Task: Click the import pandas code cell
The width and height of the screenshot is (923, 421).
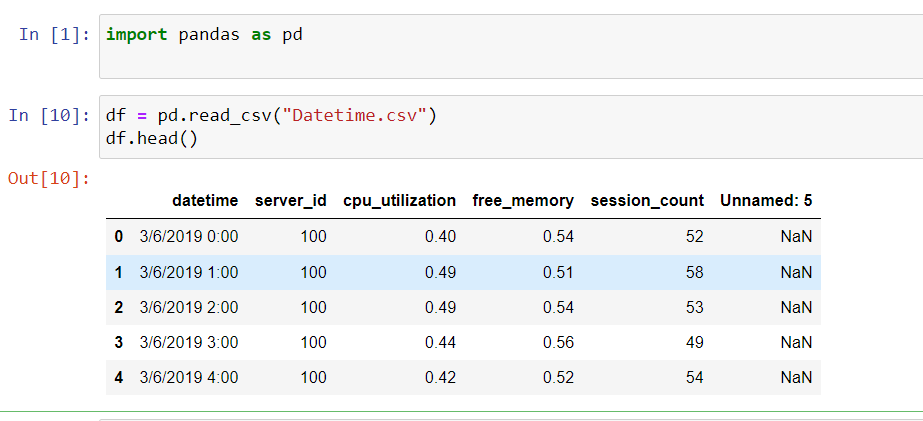Action: click(x=511, y=47)
